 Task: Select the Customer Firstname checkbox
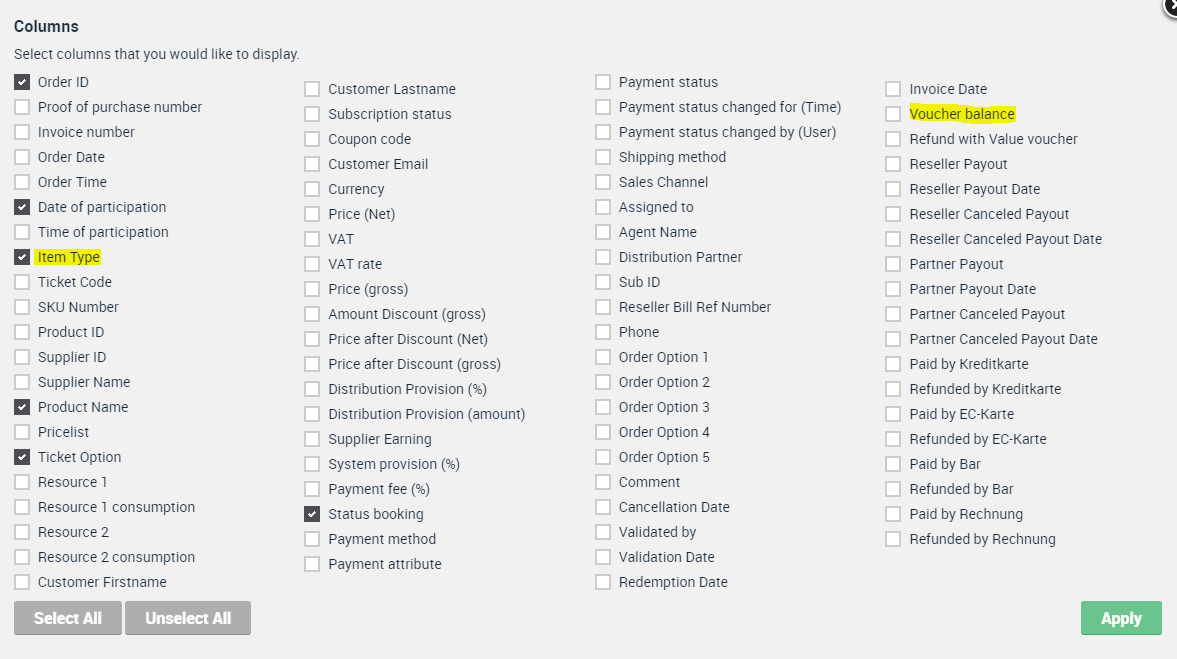click(x=22, y=582)
